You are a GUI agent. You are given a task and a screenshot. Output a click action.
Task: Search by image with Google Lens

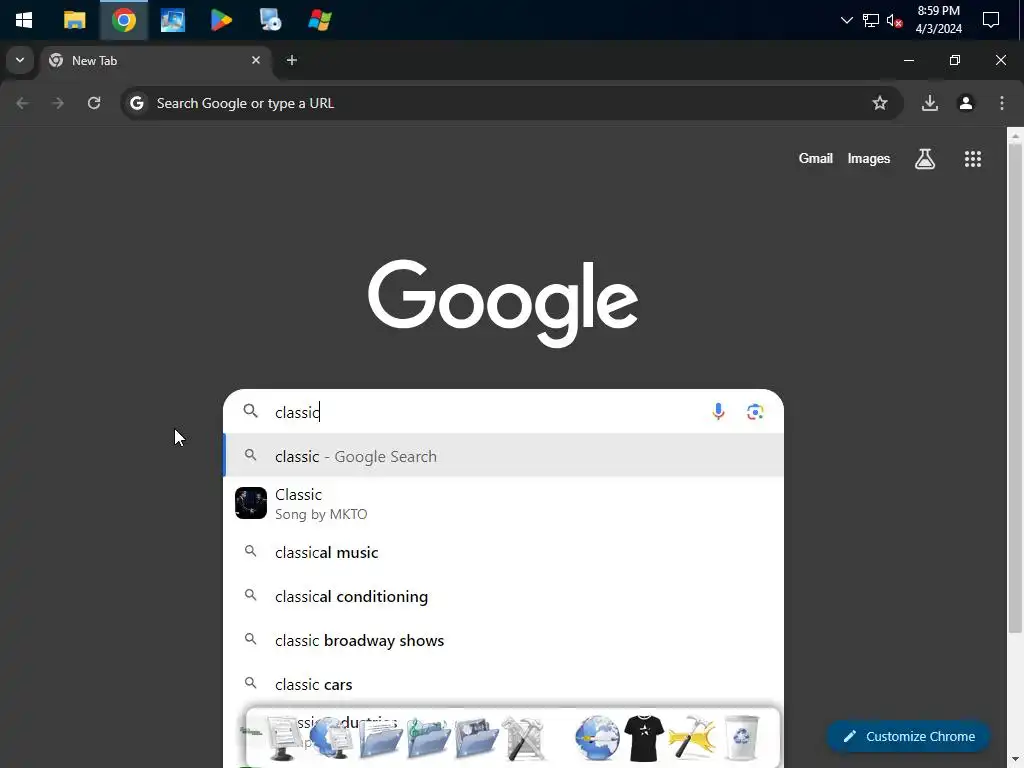pos(755,411)
